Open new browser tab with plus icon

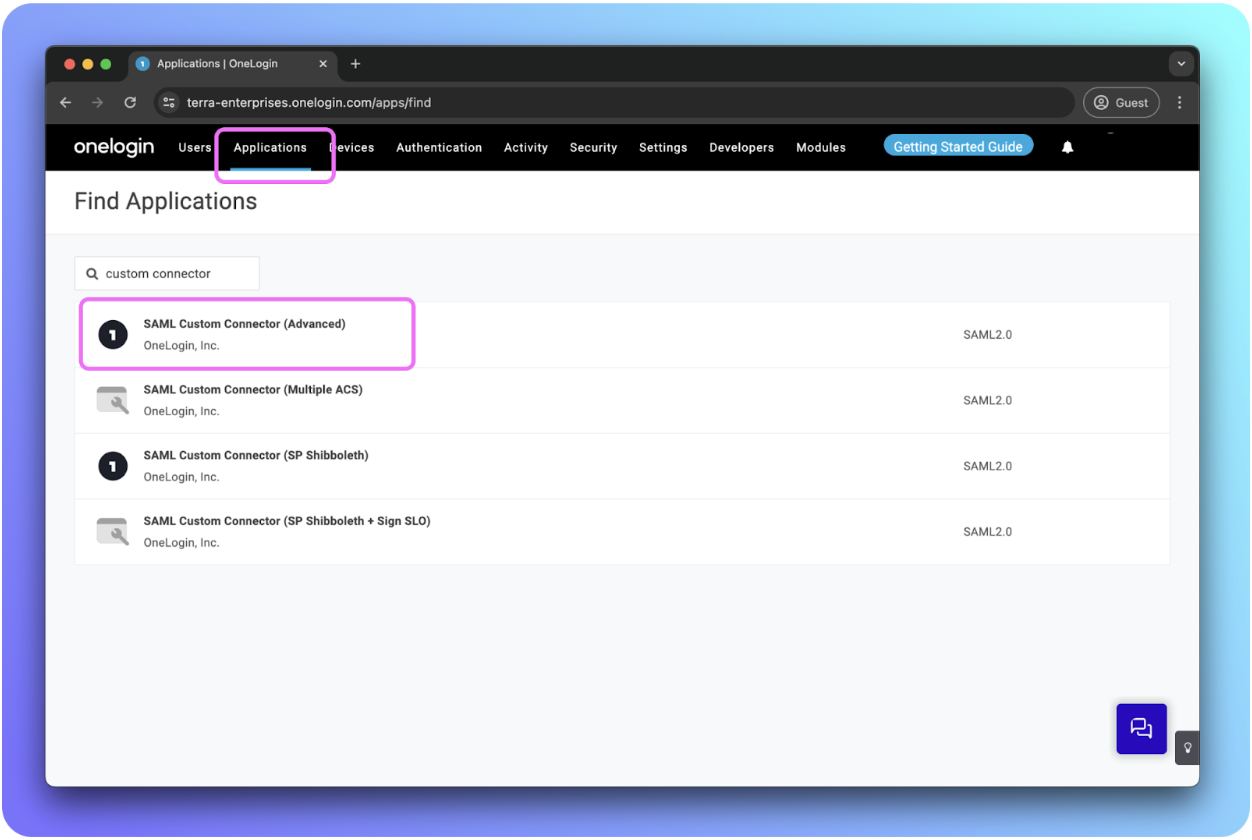[355, 64]
